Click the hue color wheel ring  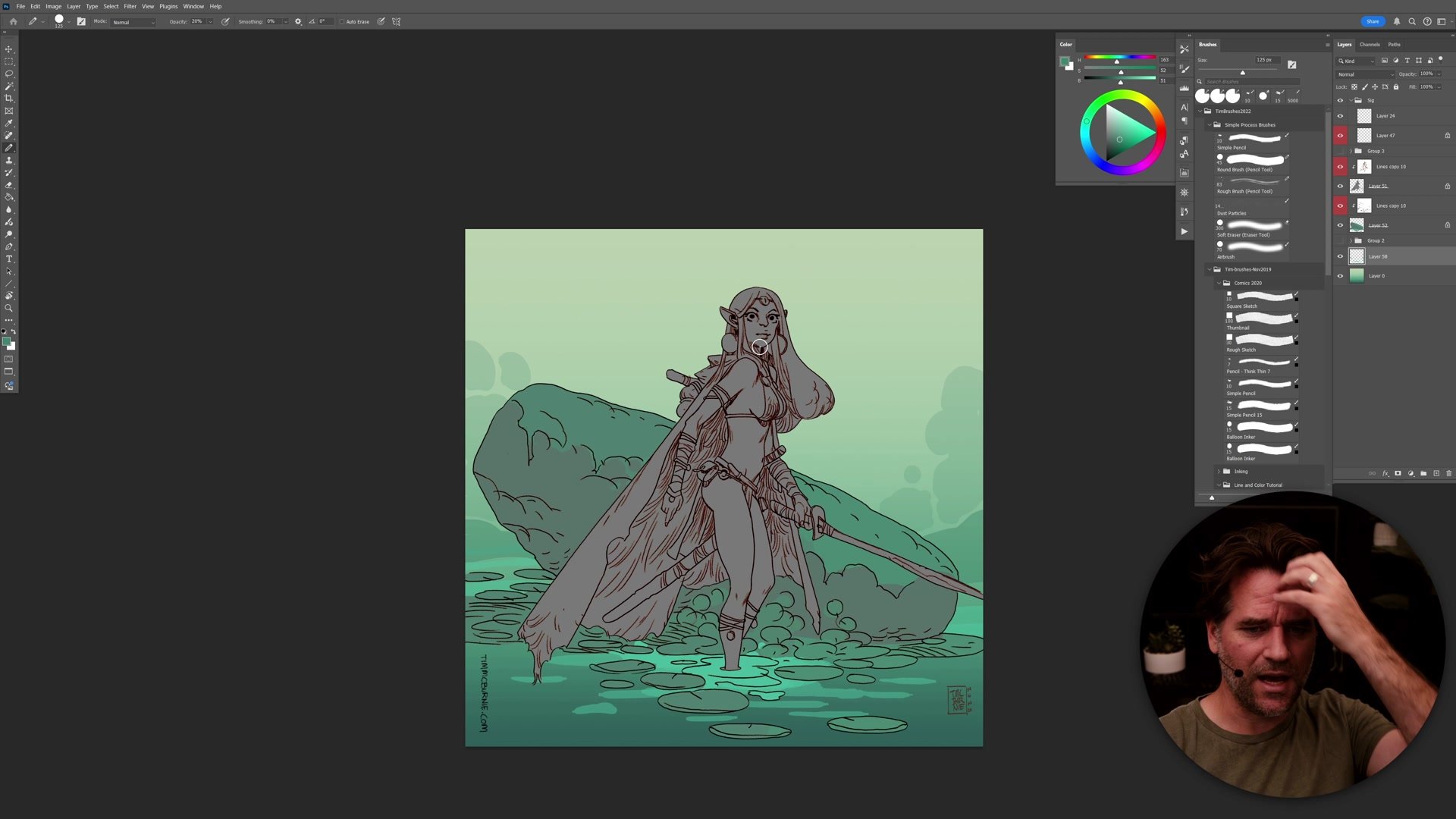[1122, 95]
